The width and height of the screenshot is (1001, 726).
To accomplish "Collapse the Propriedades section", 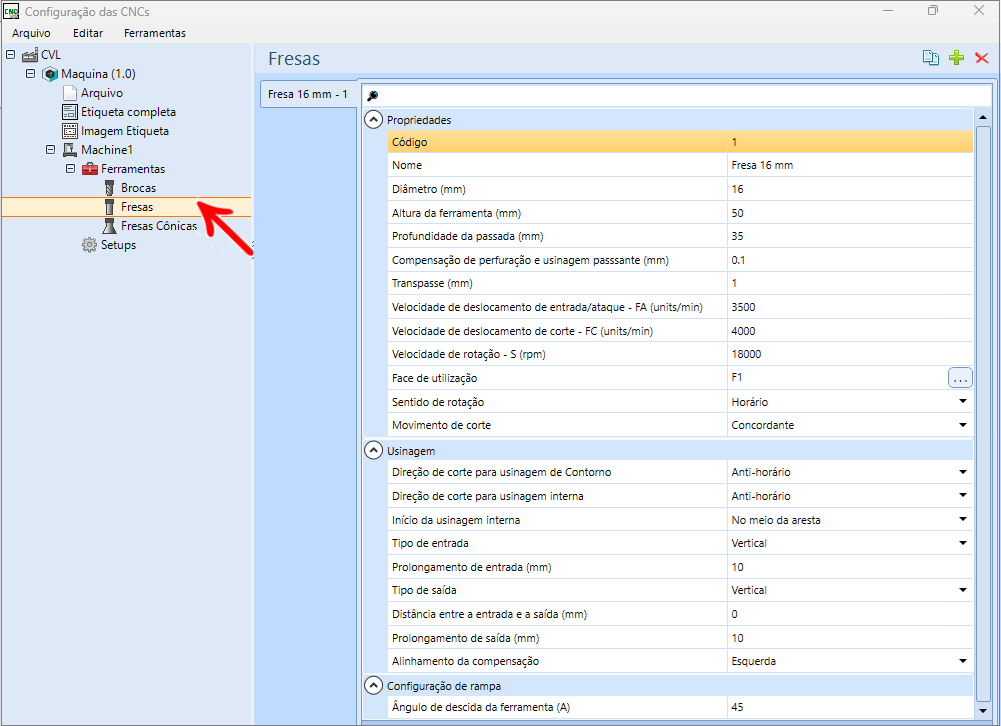I will click(374, 120).
